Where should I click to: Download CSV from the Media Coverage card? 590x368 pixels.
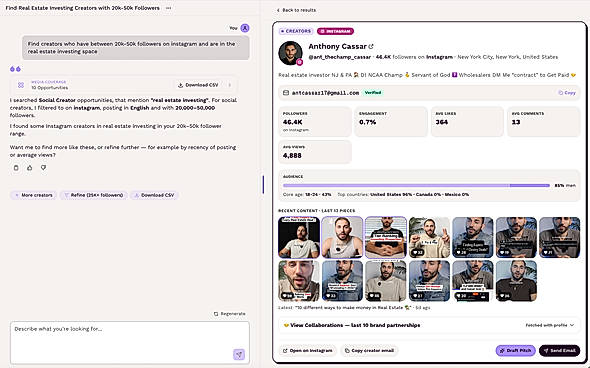coord(198,85)
